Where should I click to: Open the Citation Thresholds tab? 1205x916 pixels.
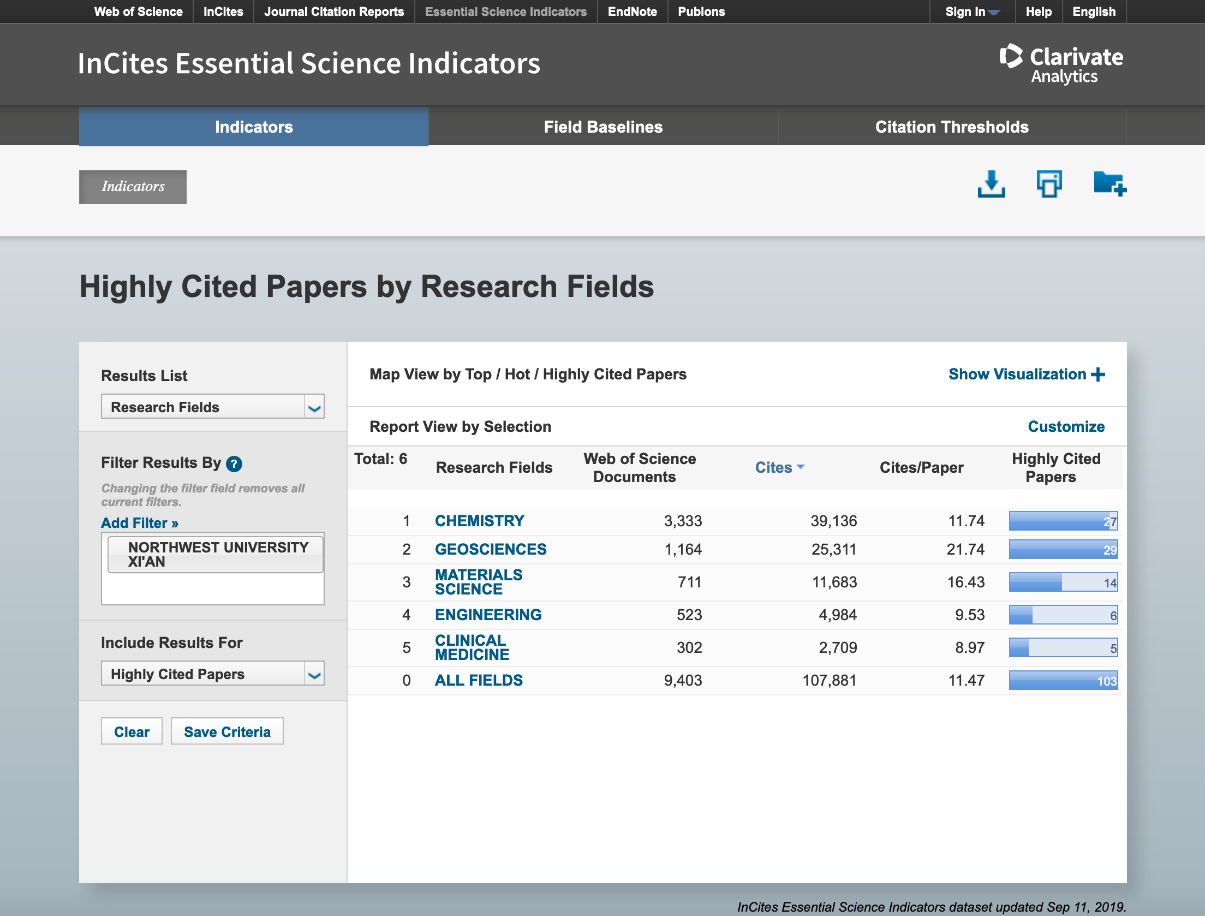pyautogui.click(x=951, y=127)
